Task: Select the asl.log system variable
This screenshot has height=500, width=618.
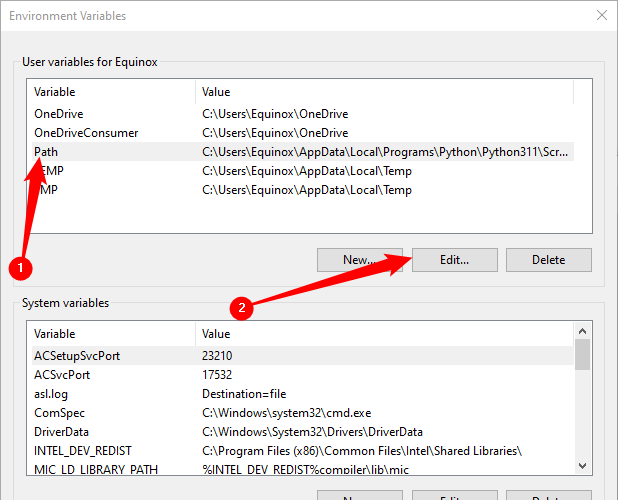Action: (53, 394)
